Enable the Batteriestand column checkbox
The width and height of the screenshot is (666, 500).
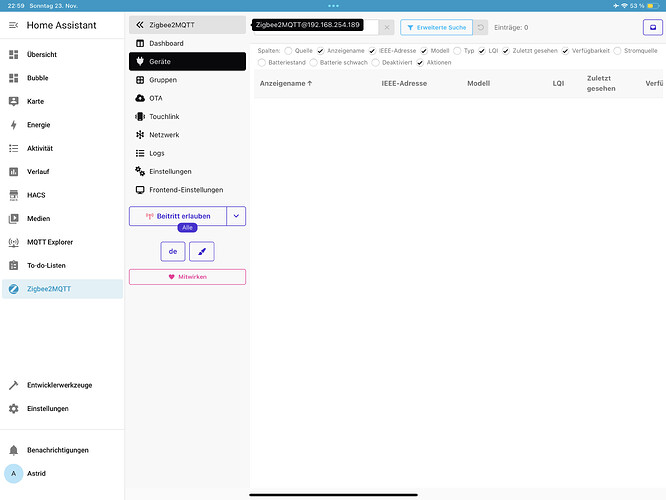coord(262,62)
